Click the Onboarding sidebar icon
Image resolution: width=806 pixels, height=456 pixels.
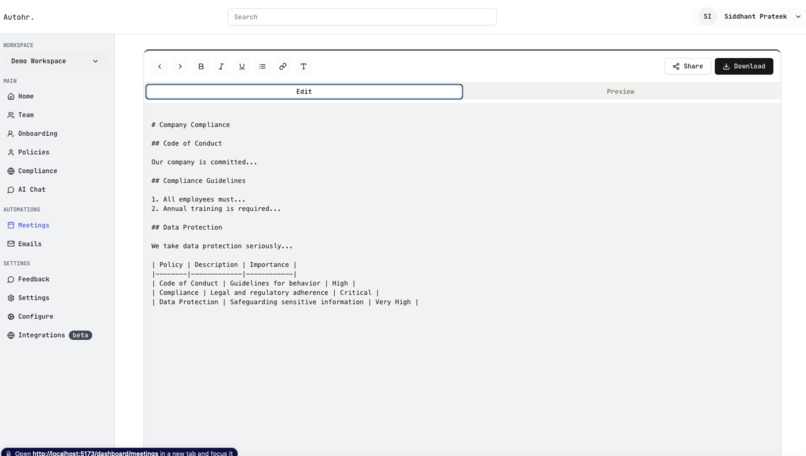click(x=11, y=134)
